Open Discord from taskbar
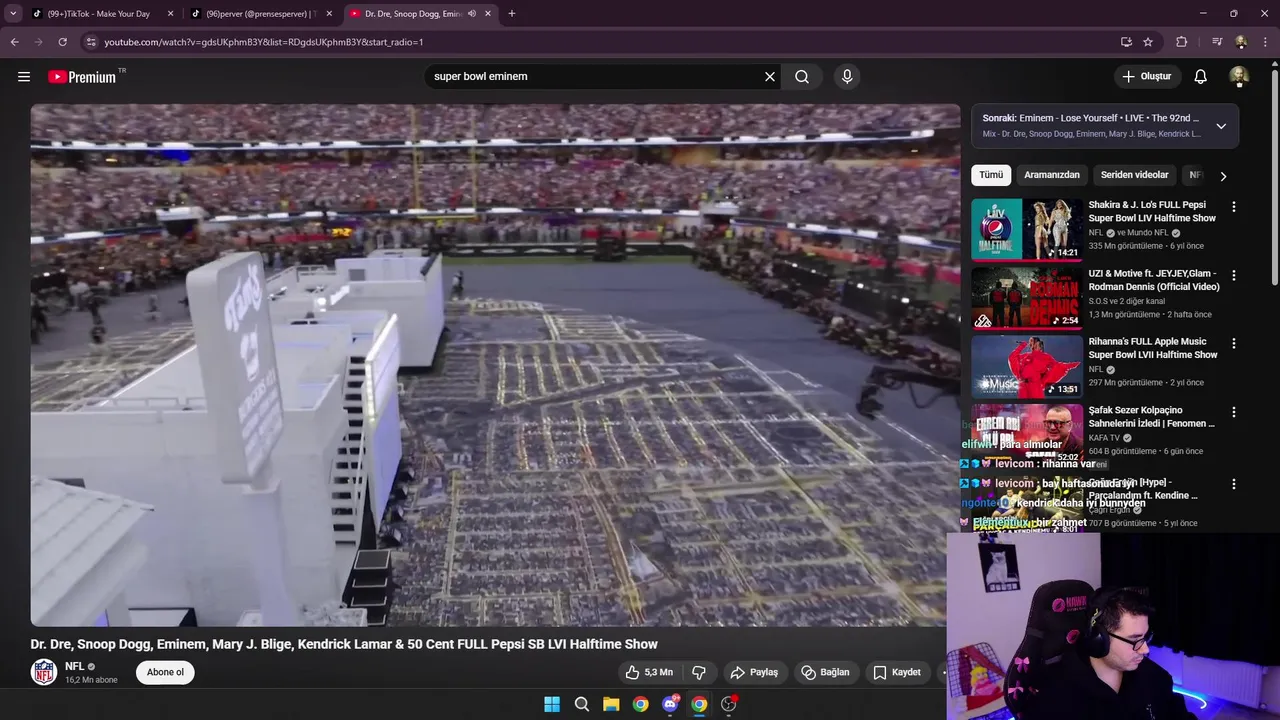Image resolution: width=1280 pixels, height=720 pixels. coord(670,704)
